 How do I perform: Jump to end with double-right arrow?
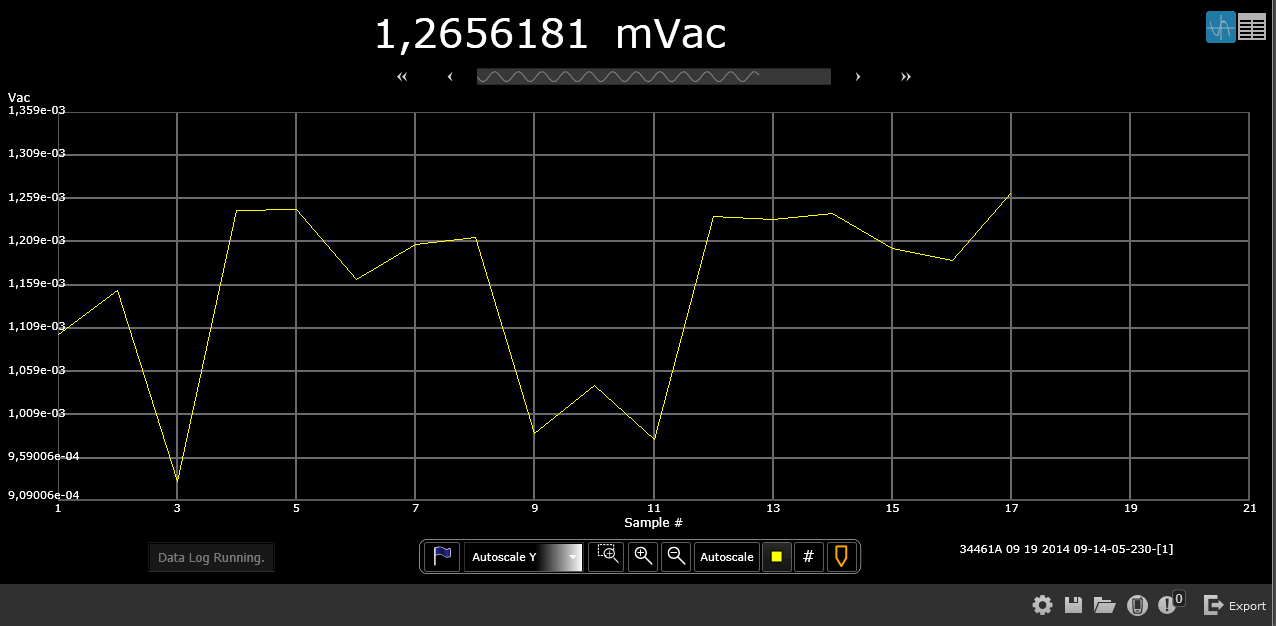906,77
